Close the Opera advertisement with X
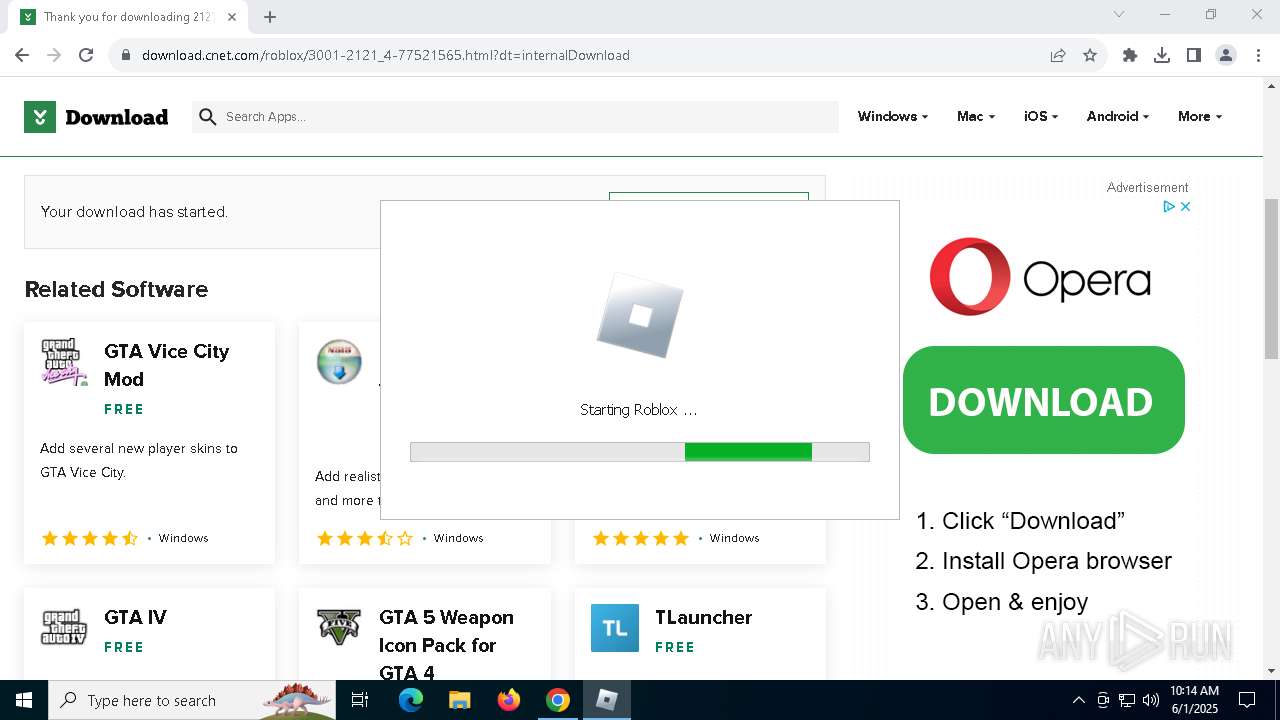Screen dimensions: 1280x720 tap(1185, 206)
